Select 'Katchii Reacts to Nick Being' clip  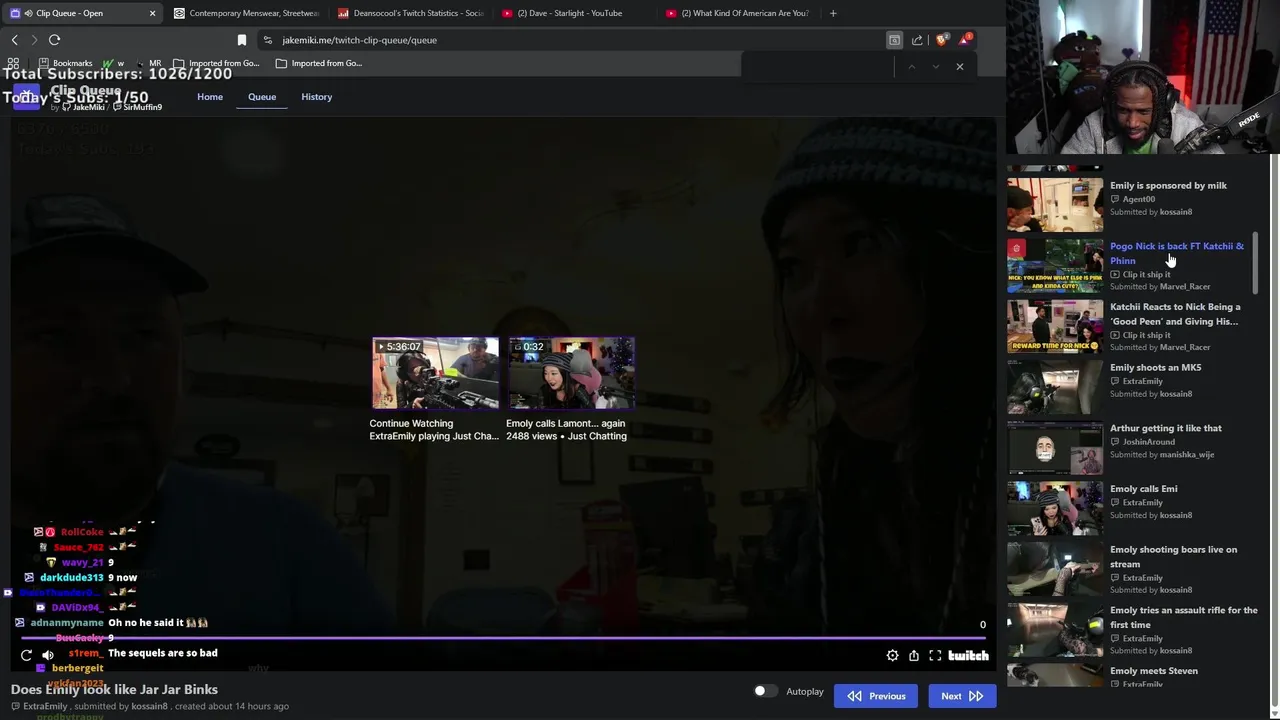pos(1175,314)
